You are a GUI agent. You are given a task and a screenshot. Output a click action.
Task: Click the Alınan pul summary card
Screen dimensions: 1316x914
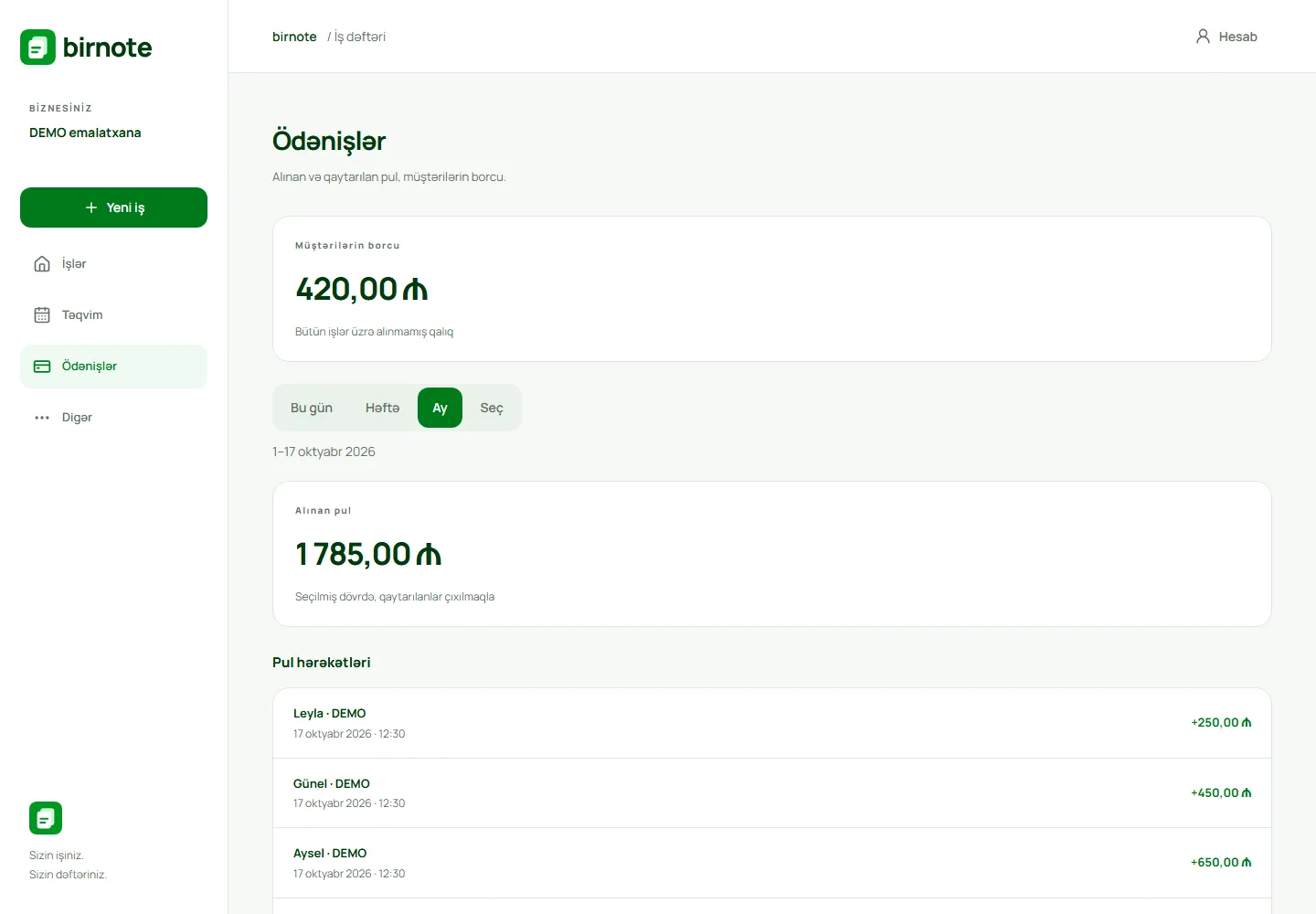pyautogui.click(x=772, y=554)
